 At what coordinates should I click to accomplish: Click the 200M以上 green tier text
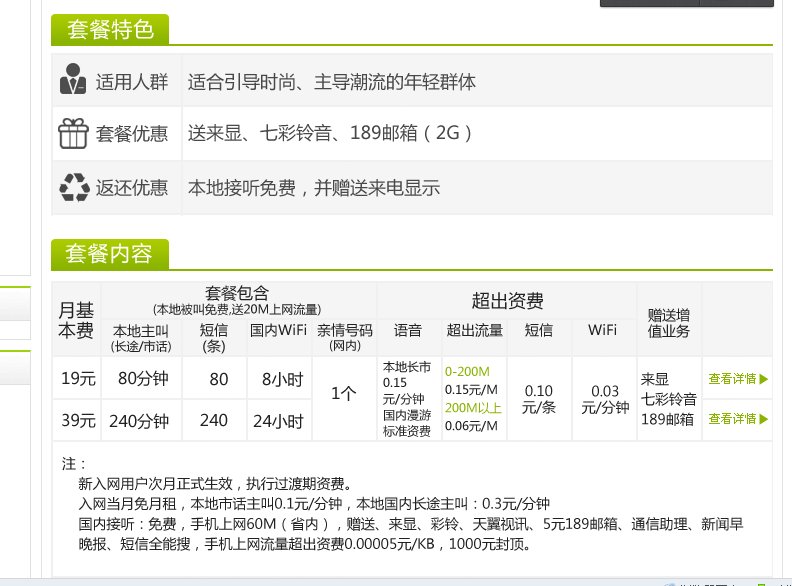click(474, 407)
